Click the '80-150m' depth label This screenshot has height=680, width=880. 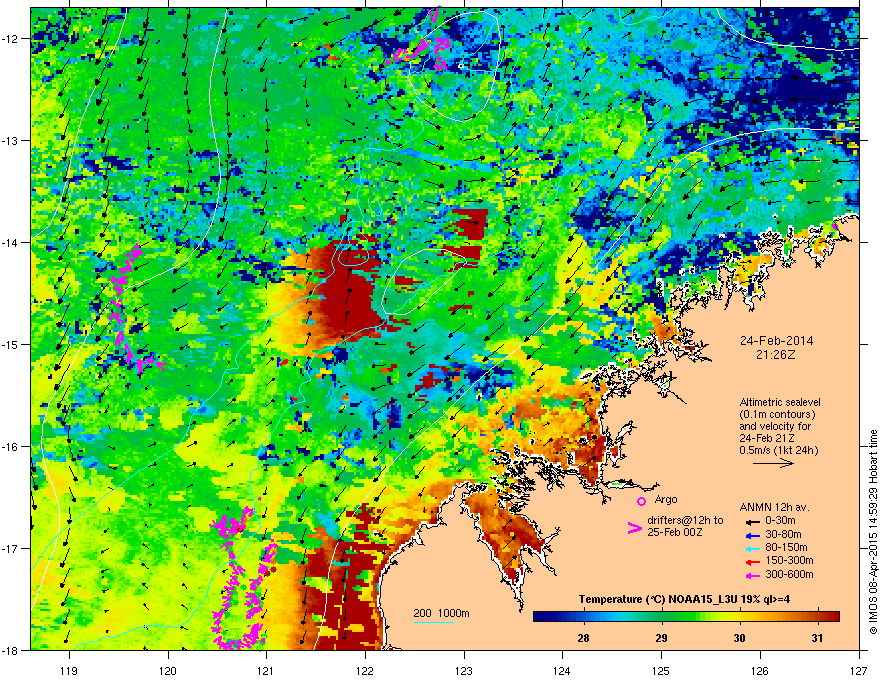pos(786,548)
